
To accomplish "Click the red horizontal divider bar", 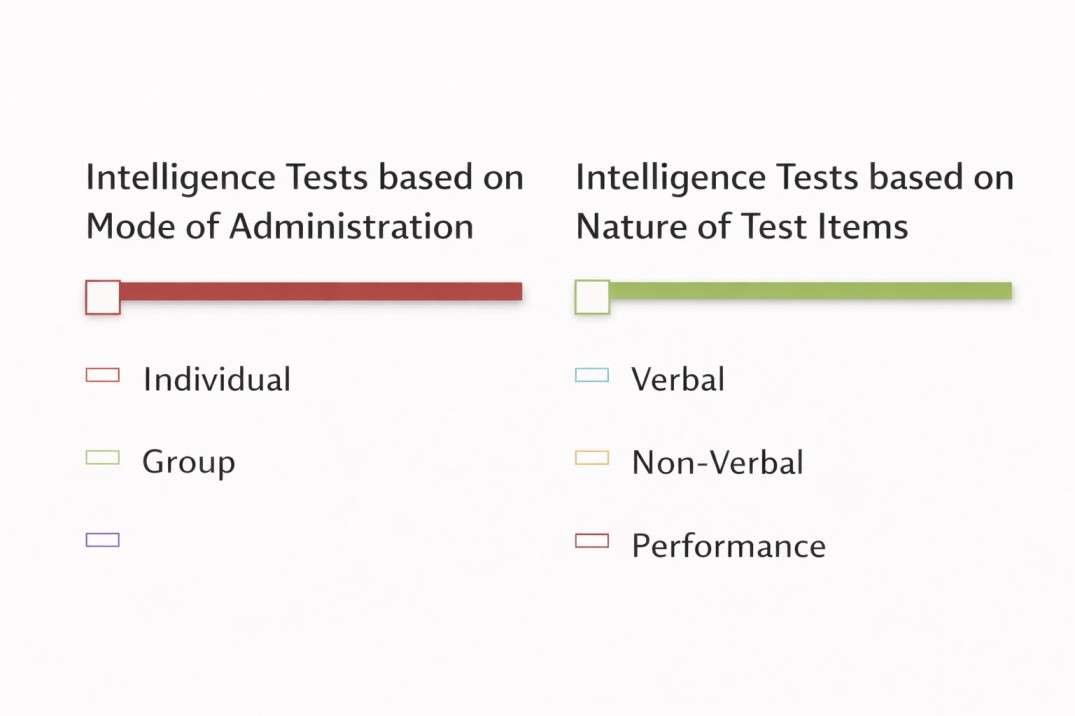I will tap(320, 291).
